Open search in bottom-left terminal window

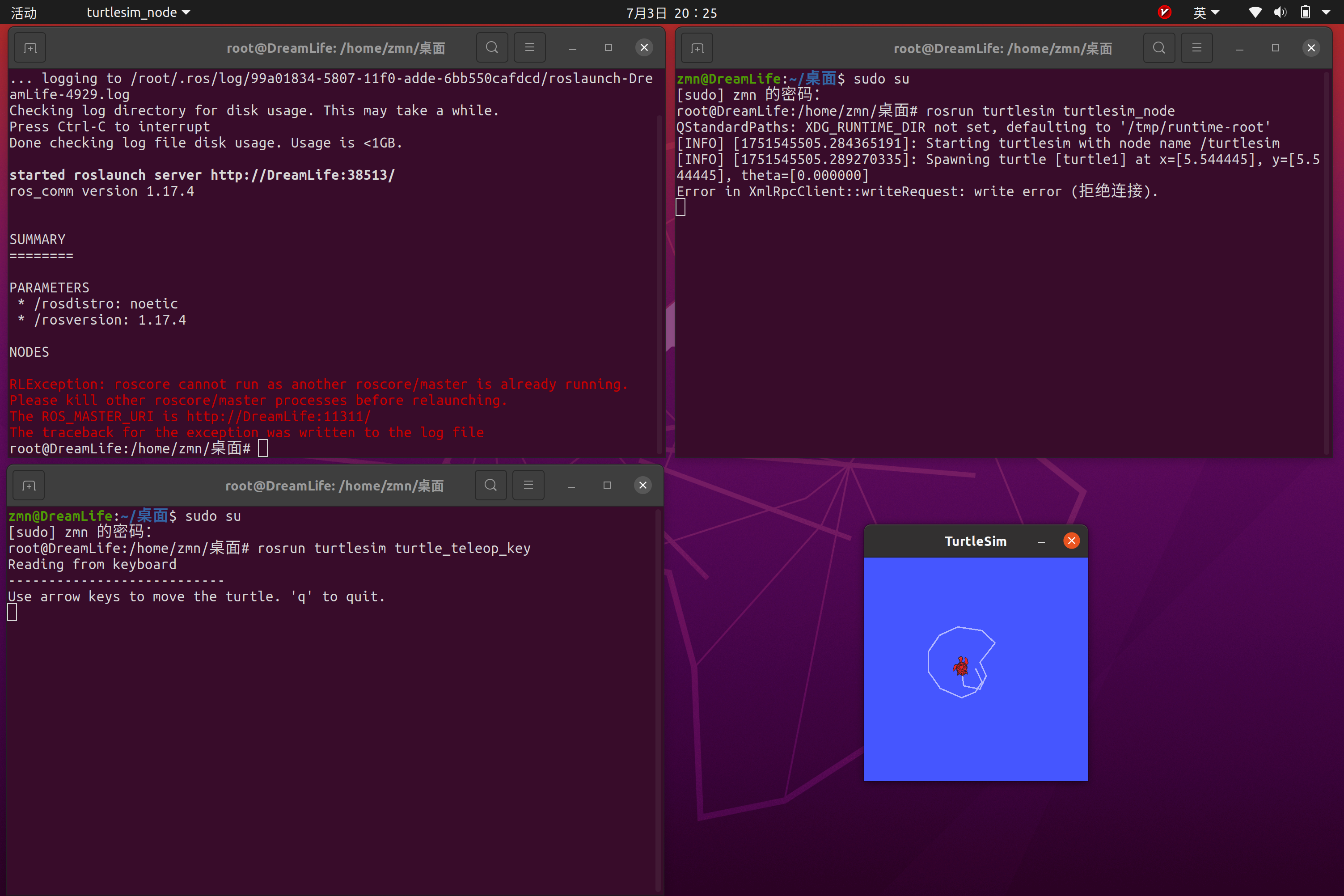pos(490,485)
